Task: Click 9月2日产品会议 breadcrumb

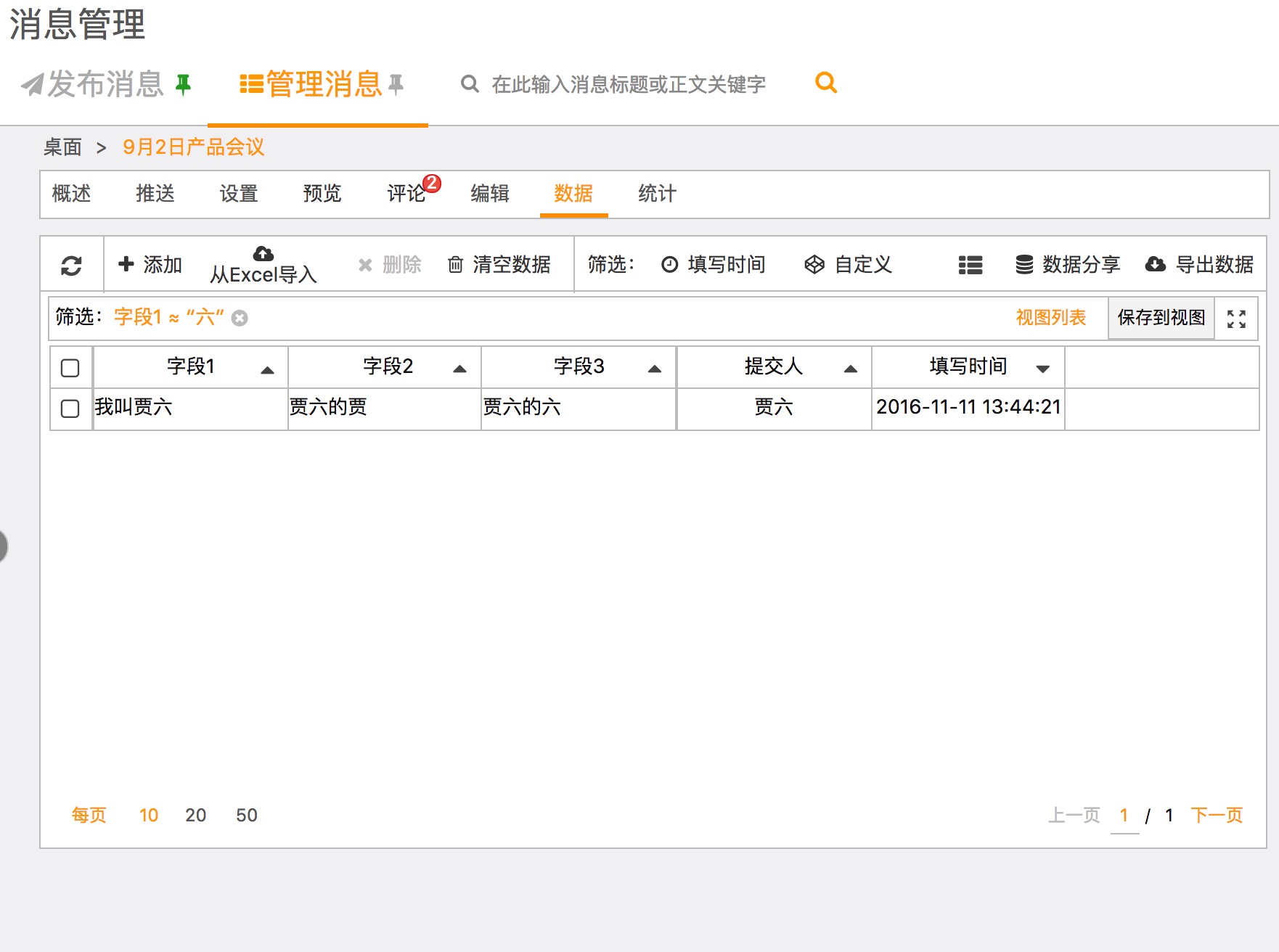Action: [x=194, y=147]
